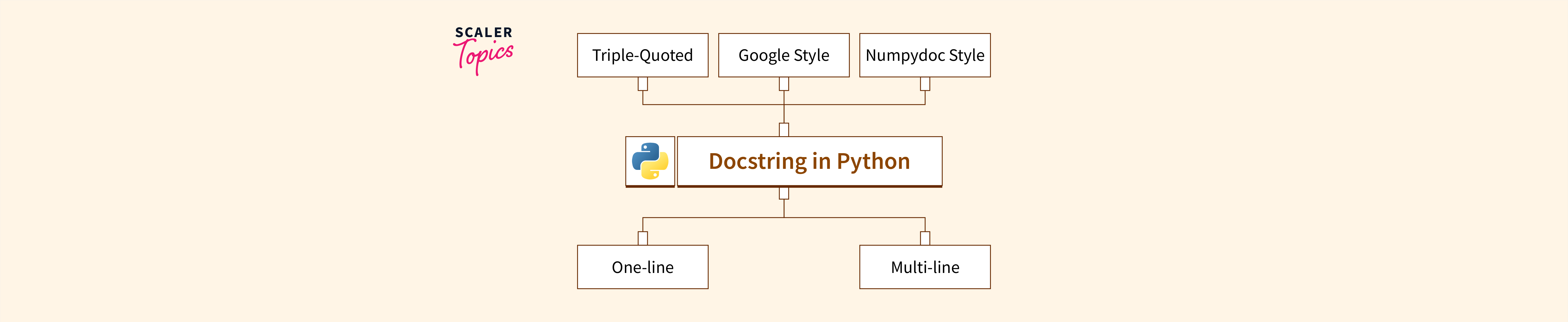
Task: Click small connector square under Google Style
Action: (x=784, y=84)
